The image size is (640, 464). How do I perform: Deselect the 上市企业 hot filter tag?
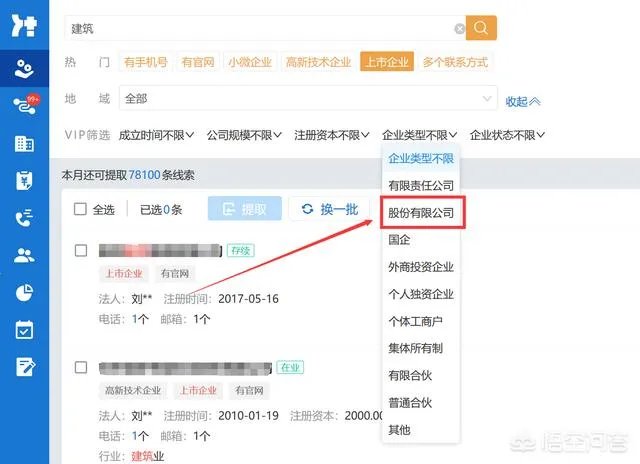(387, 62)
